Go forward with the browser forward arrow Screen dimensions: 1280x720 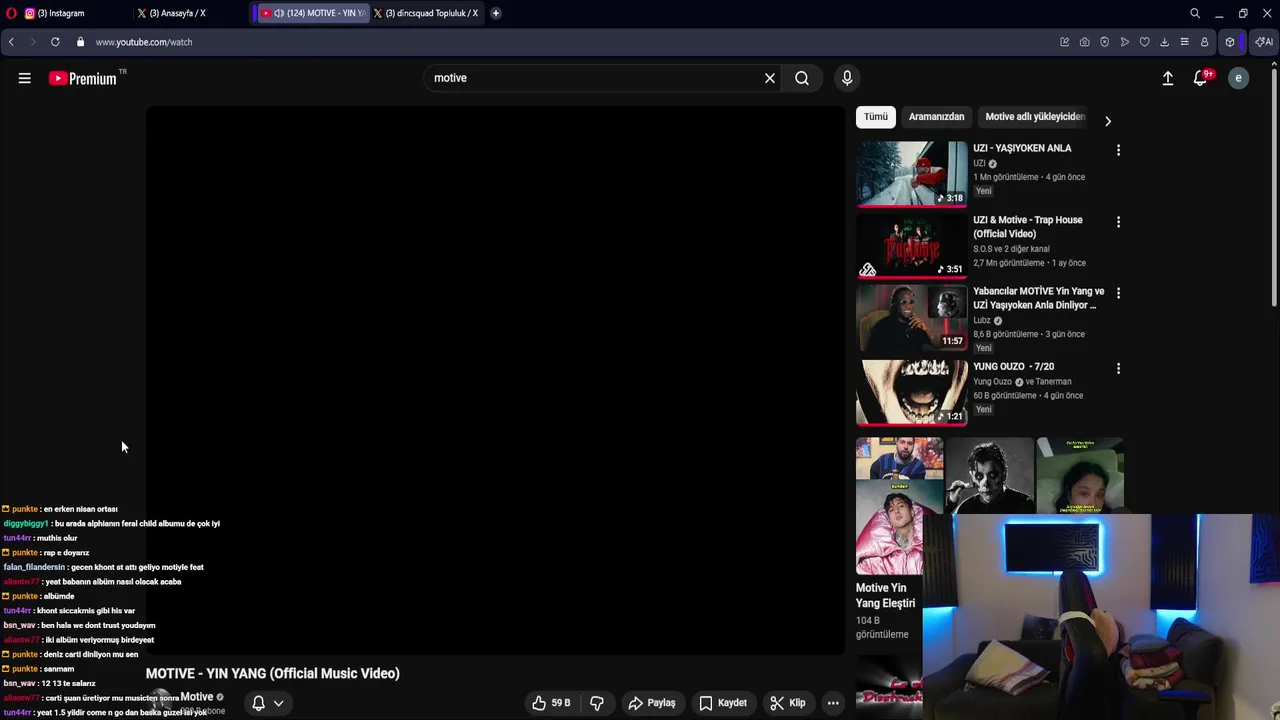(x=32, y=42)
